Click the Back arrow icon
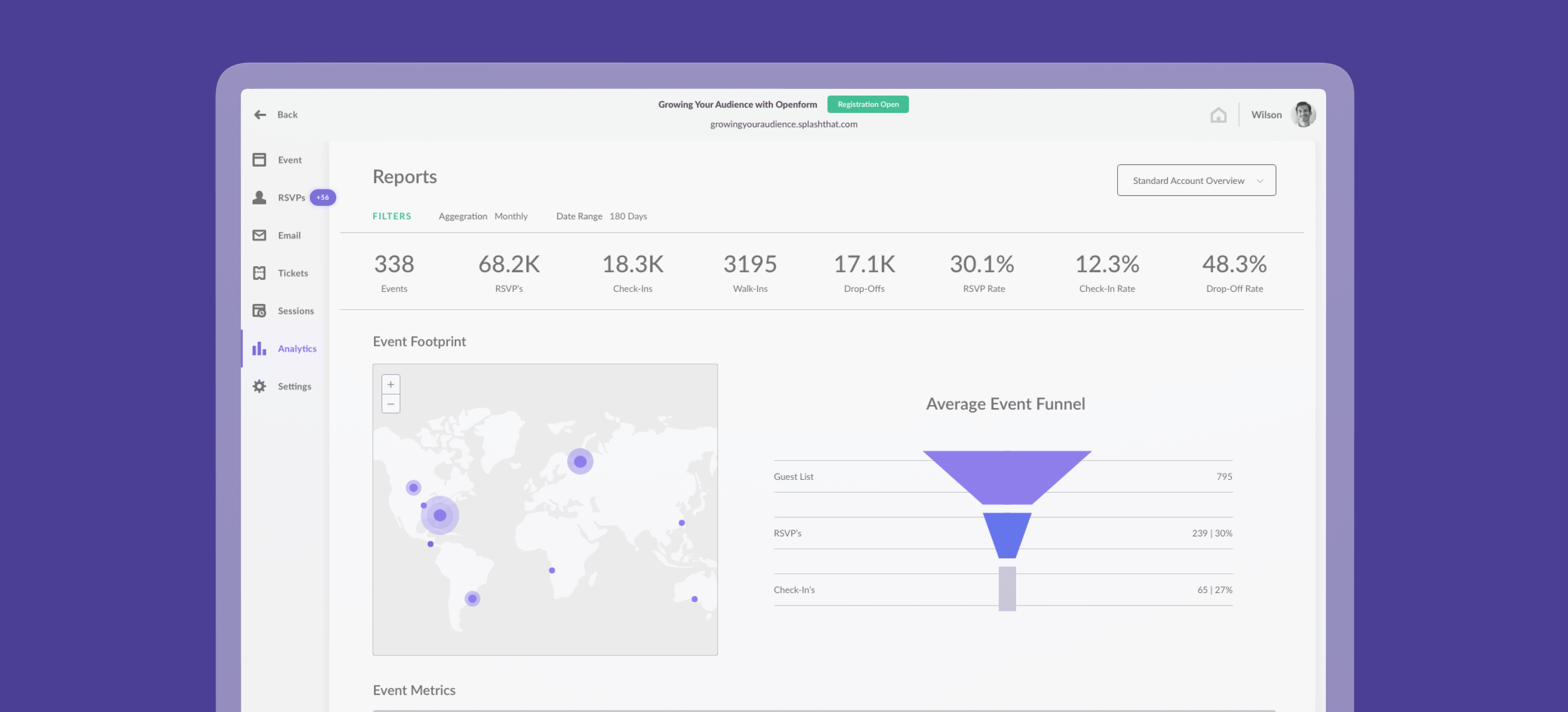This screenshot has width=1568, height=712. [260, 114]
